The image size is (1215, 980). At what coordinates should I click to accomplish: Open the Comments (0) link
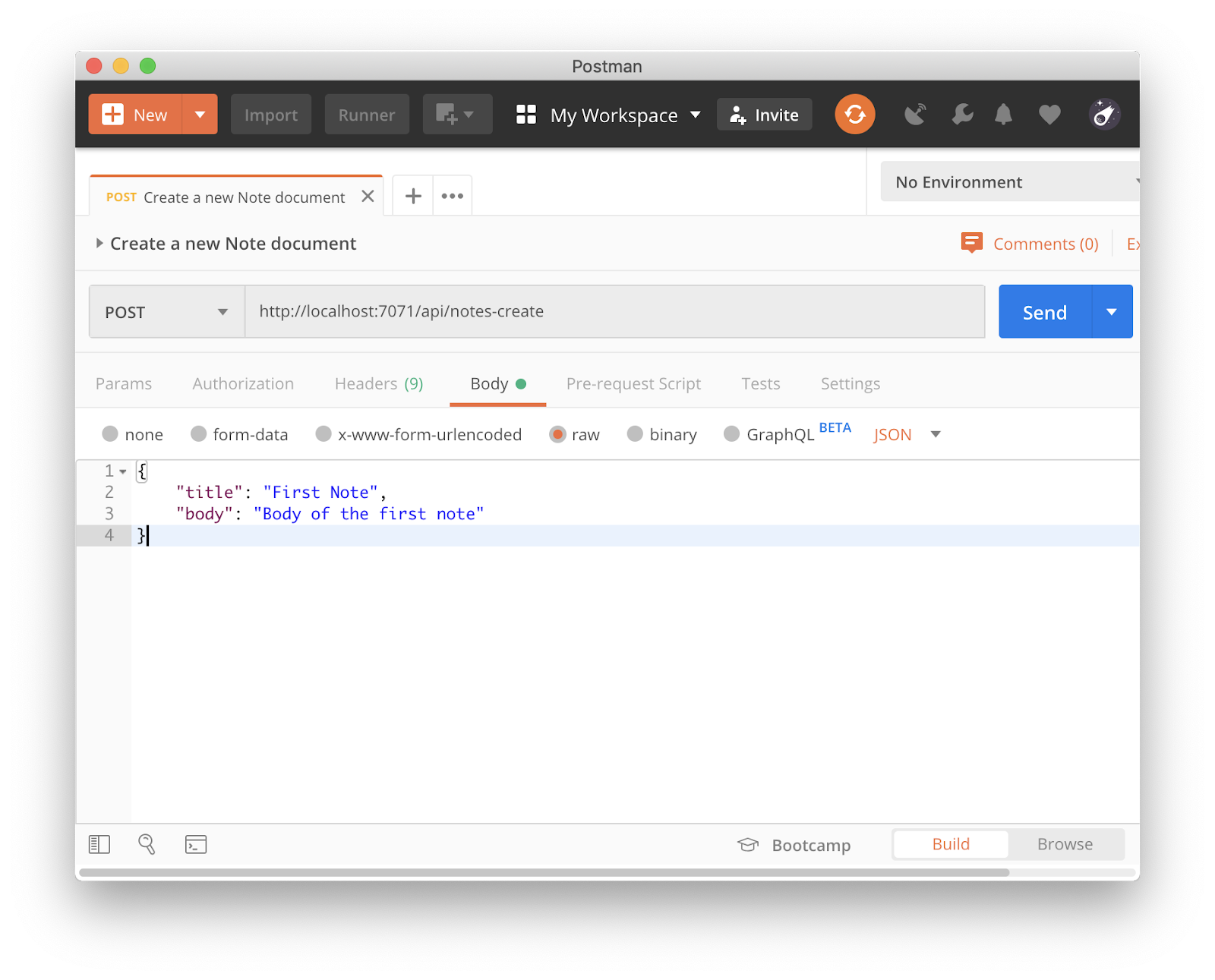tap(1046, 244)
